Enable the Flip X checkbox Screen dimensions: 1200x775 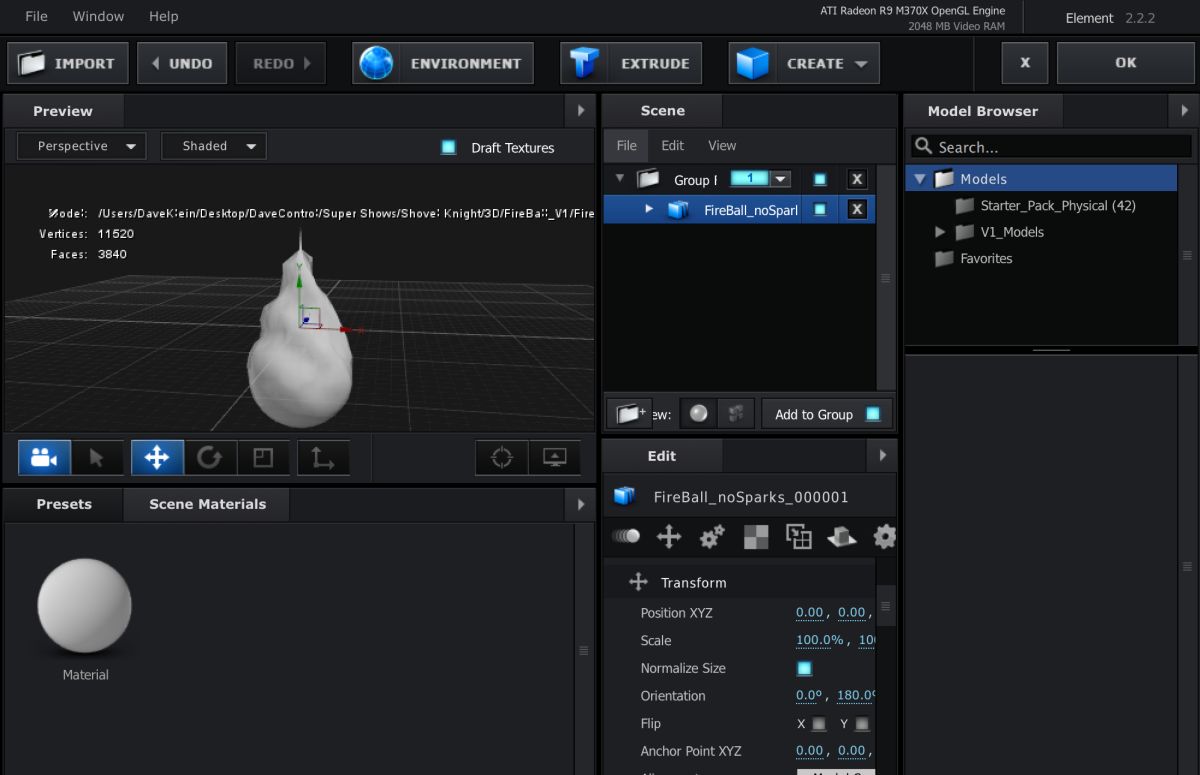point(819,724)
